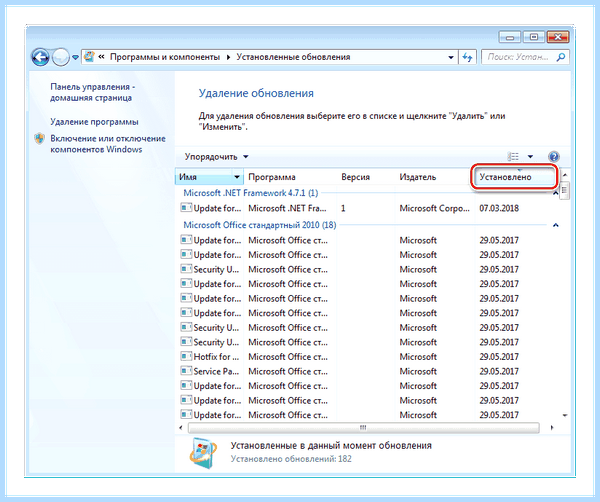
Task: Click the icon of the Service Pack update
Action: pyautogui.click(x=186, y=371)
